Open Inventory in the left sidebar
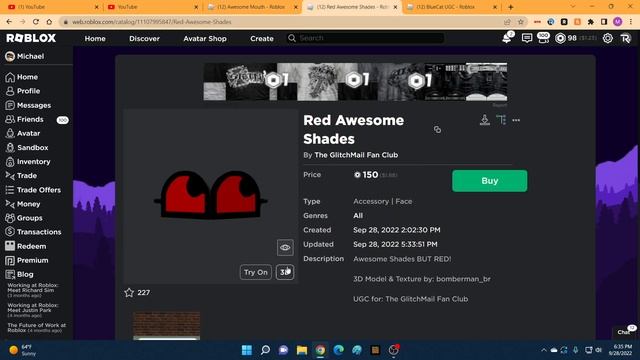Viewport: 640px width, 360px height. click(33, 162)
